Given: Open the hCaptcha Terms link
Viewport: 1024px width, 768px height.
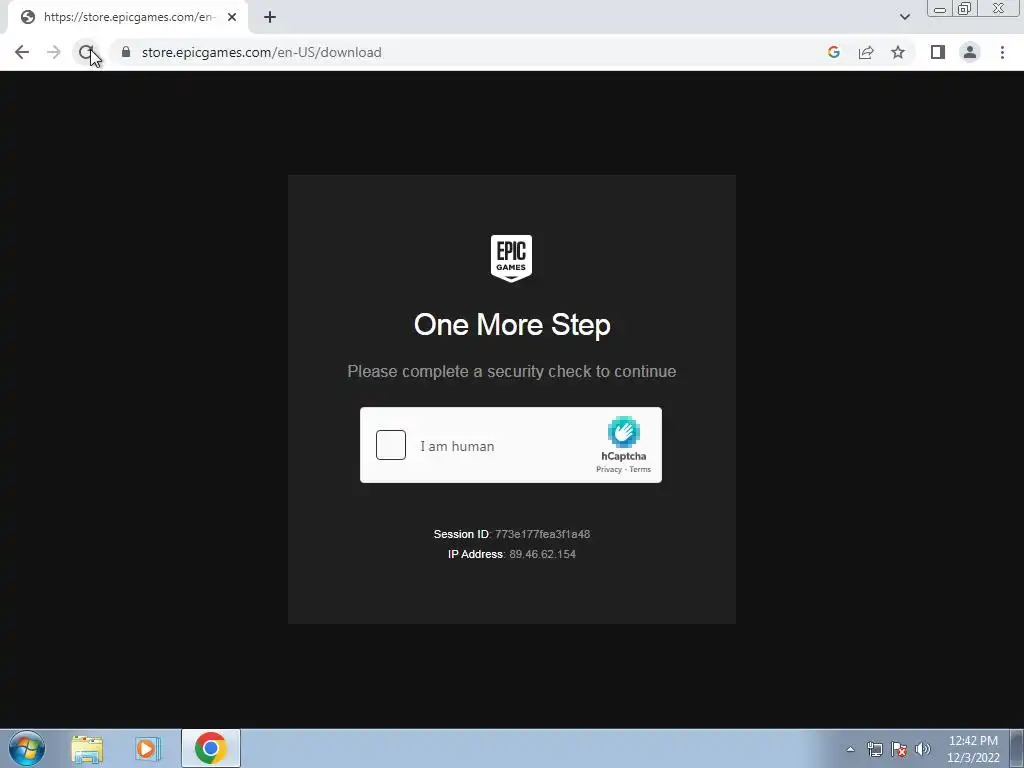Looking at the screenshot, I should pyautogui.click(x=640, y=470).
